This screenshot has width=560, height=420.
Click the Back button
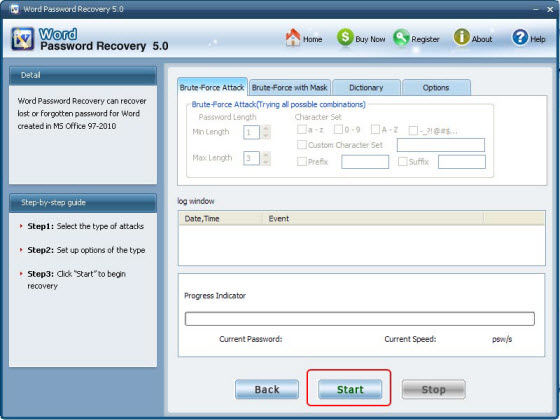267,389
